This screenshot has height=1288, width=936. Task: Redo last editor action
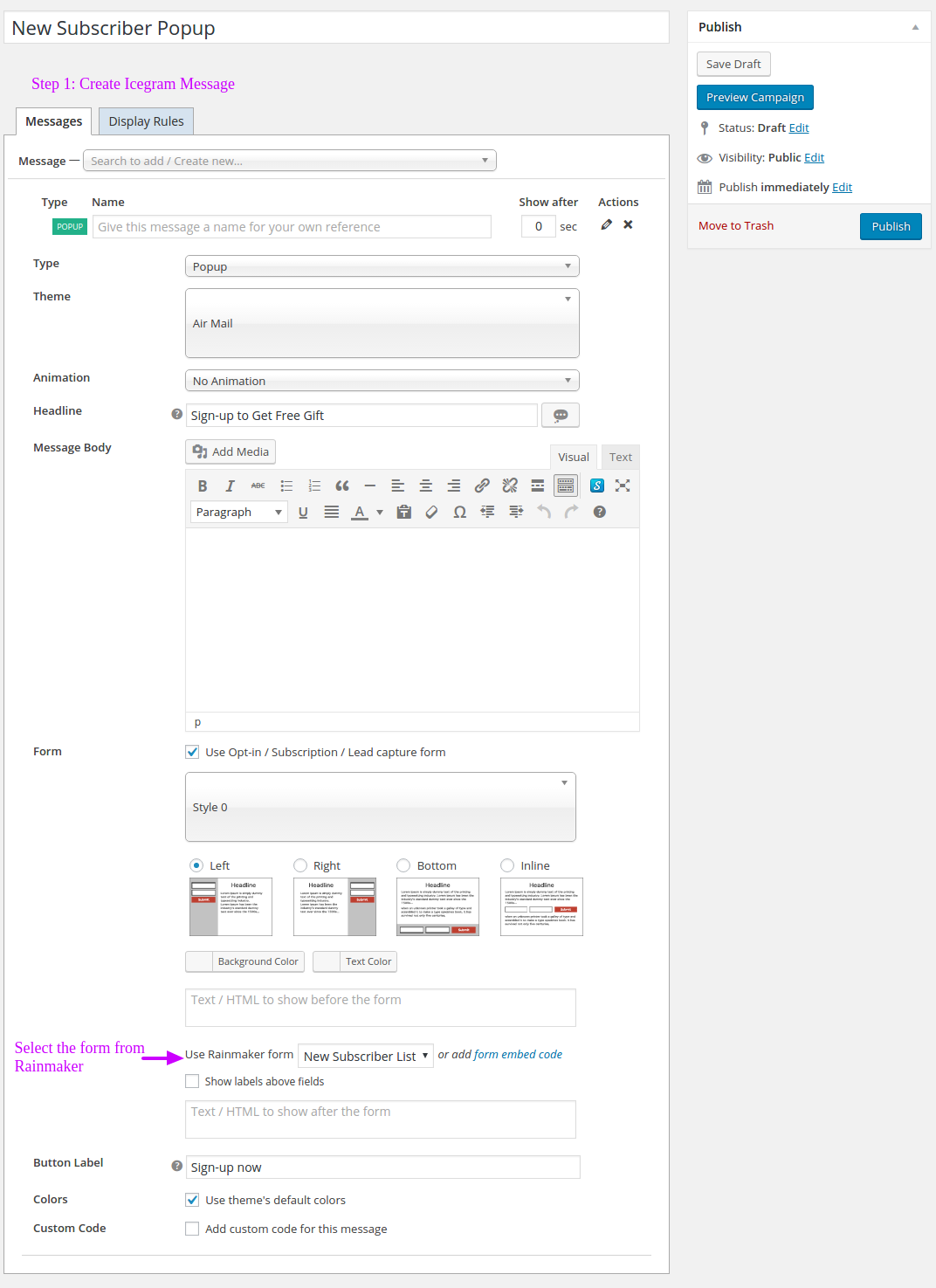pos(572,513)
